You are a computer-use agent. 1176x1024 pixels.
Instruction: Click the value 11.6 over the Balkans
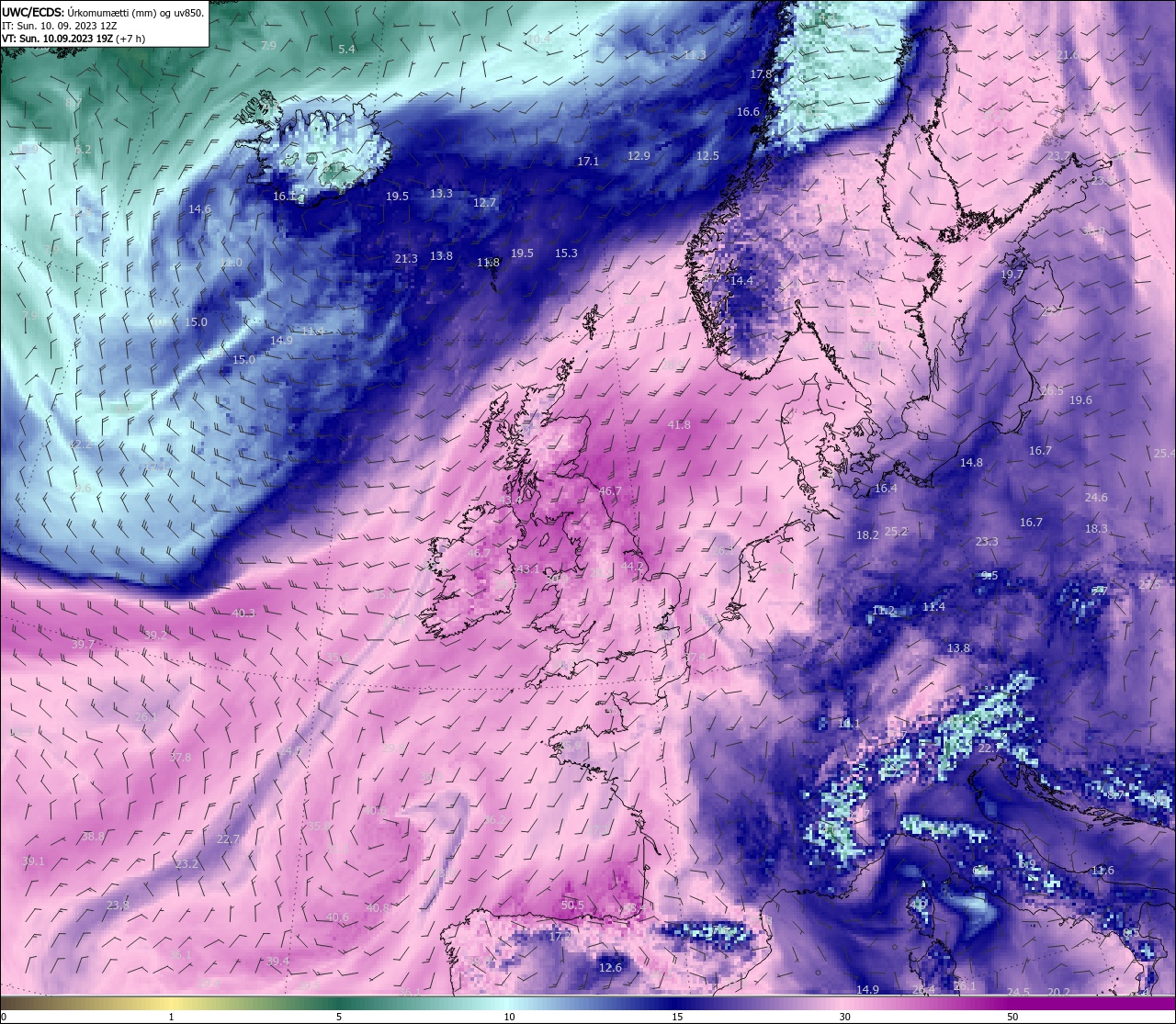(x=1102, y=871)
